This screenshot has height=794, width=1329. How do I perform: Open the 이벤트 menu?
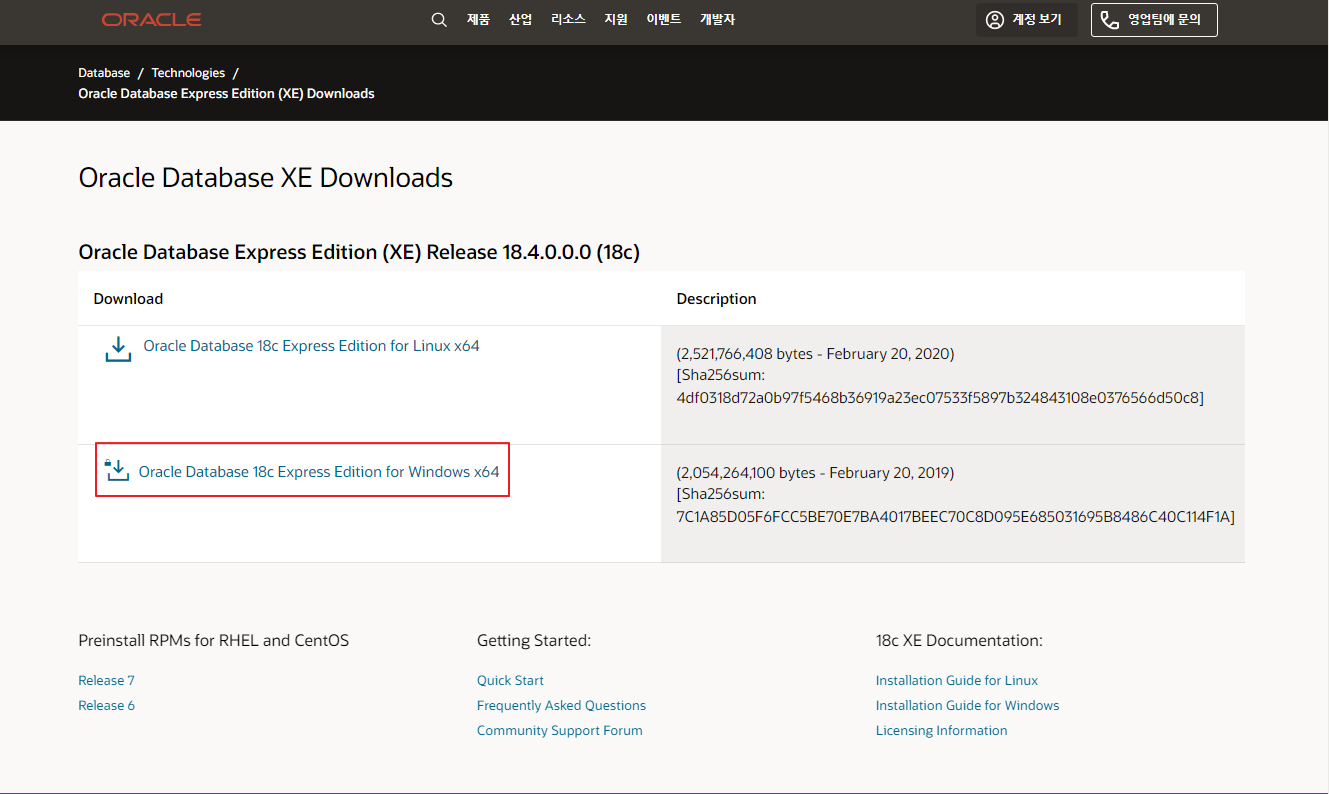pyautogui.click(x=664, y=19)
